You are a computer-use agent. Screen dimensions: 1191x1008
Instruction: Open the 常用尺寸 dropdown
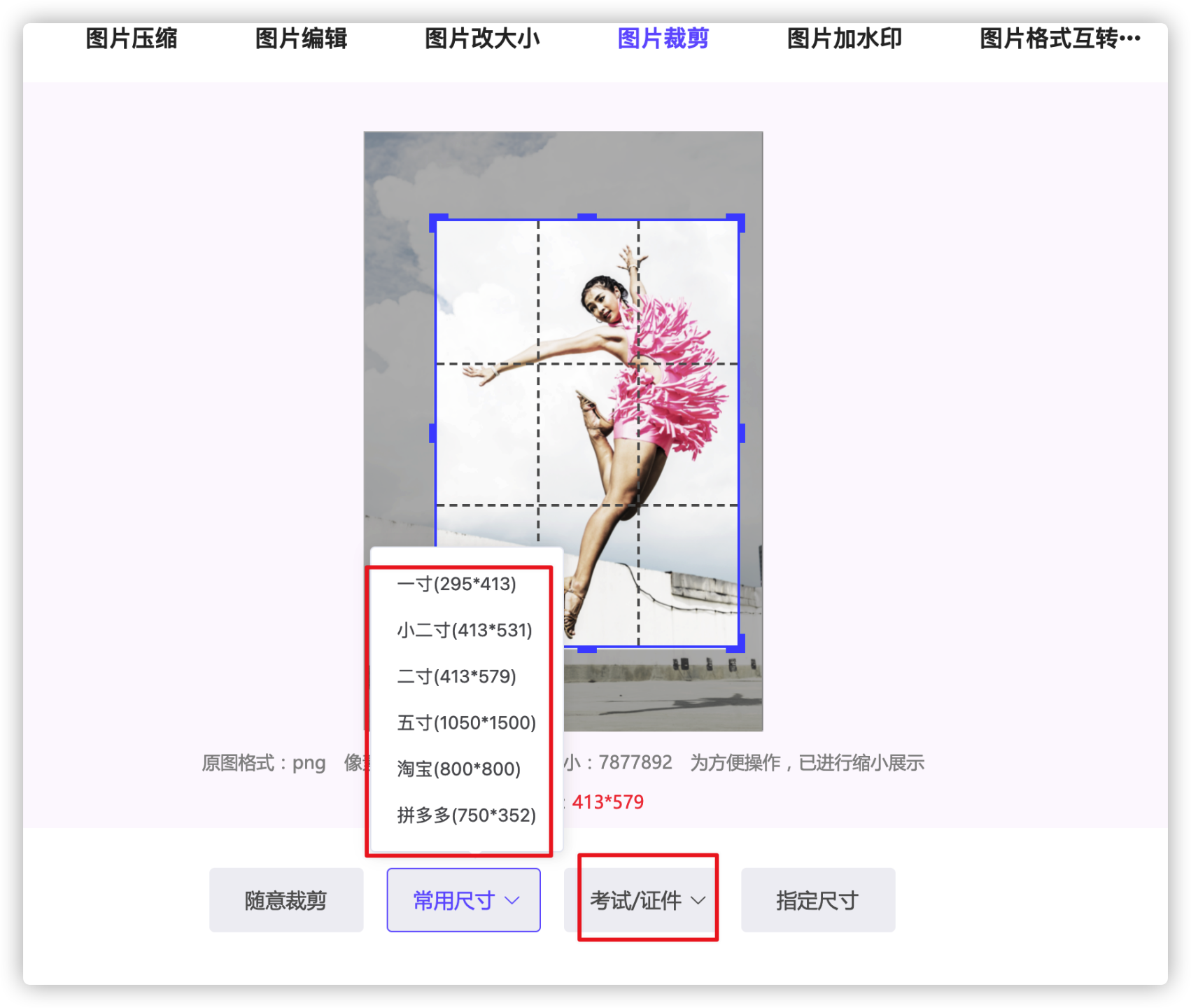click(x=464, y=900)
